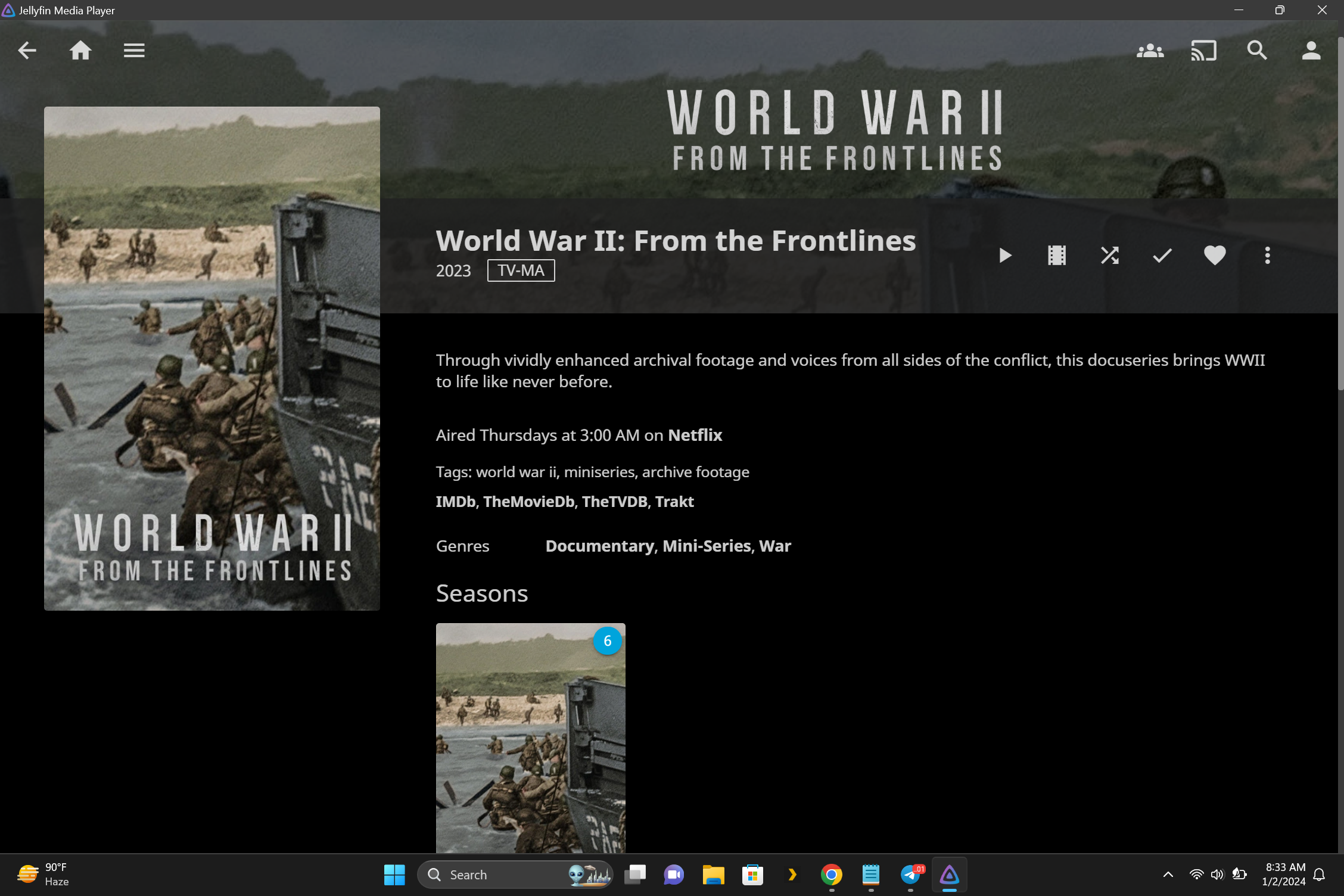The image size is (1344, 896).
Task: Open the search magnifier icon
Action: (1257, 51)
